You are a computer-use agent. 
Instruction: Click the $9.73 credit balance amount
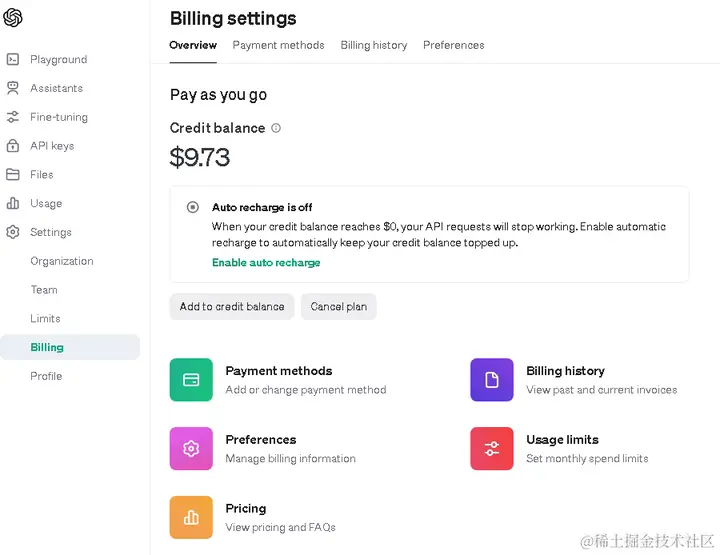point(200,157)
